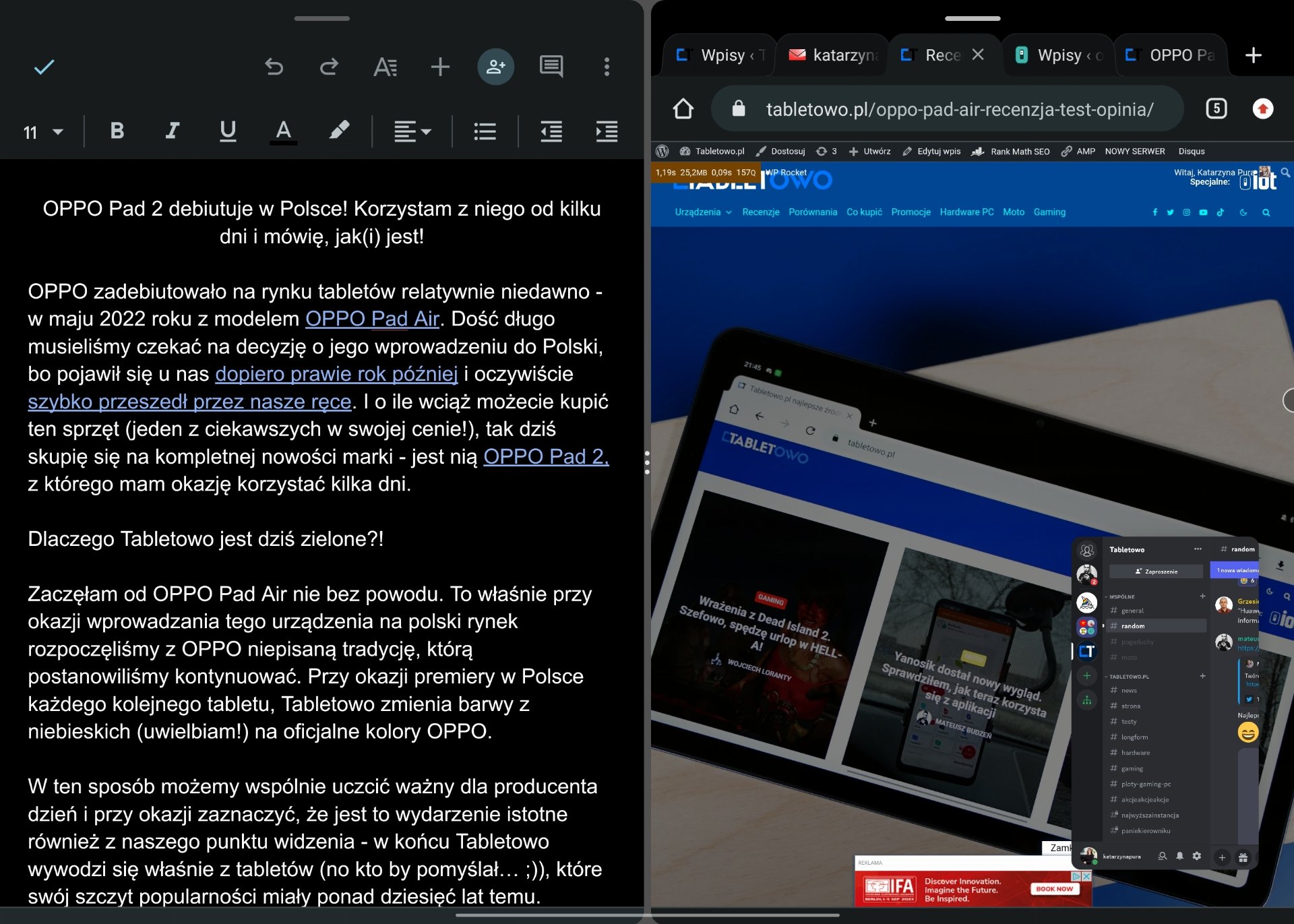This screenshot has height=924, width=1294.
Task: Open comments panel in Docs
Action: click(551, 67)
